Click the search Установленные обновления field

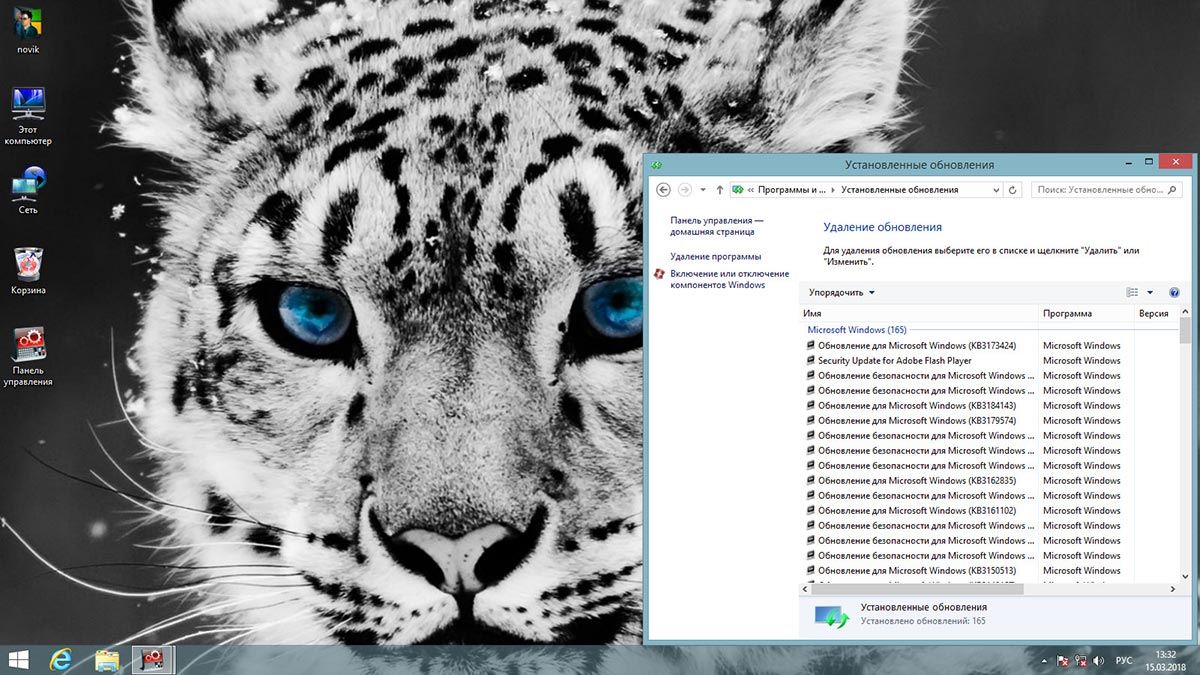pyautogui.click(x=1100, y=189)
